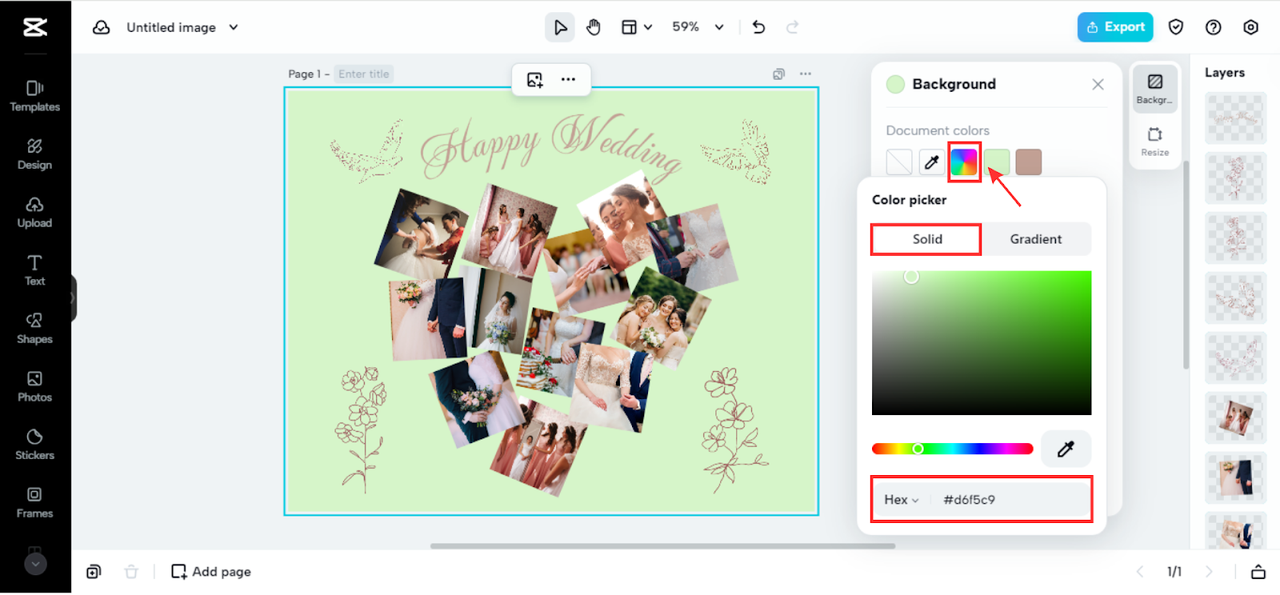Duplicate page icon in bottom bar
The image size is (1280, 595).
pos(93,572)
